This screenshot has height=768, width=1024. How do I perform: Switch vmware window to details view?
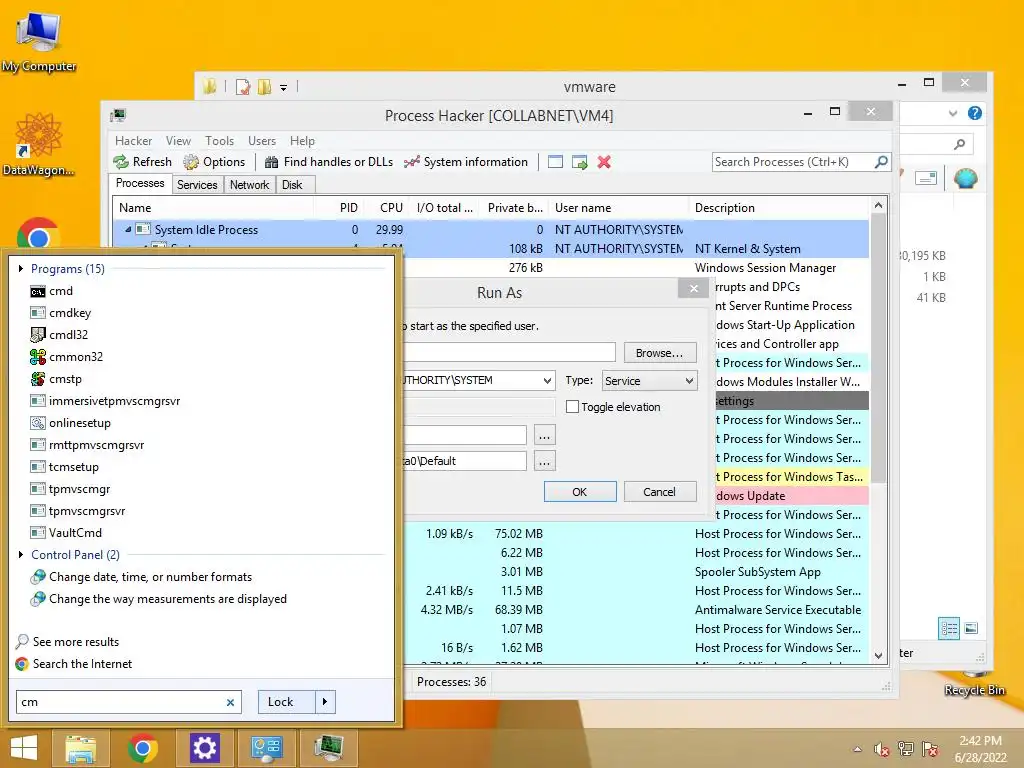[949, 628]
